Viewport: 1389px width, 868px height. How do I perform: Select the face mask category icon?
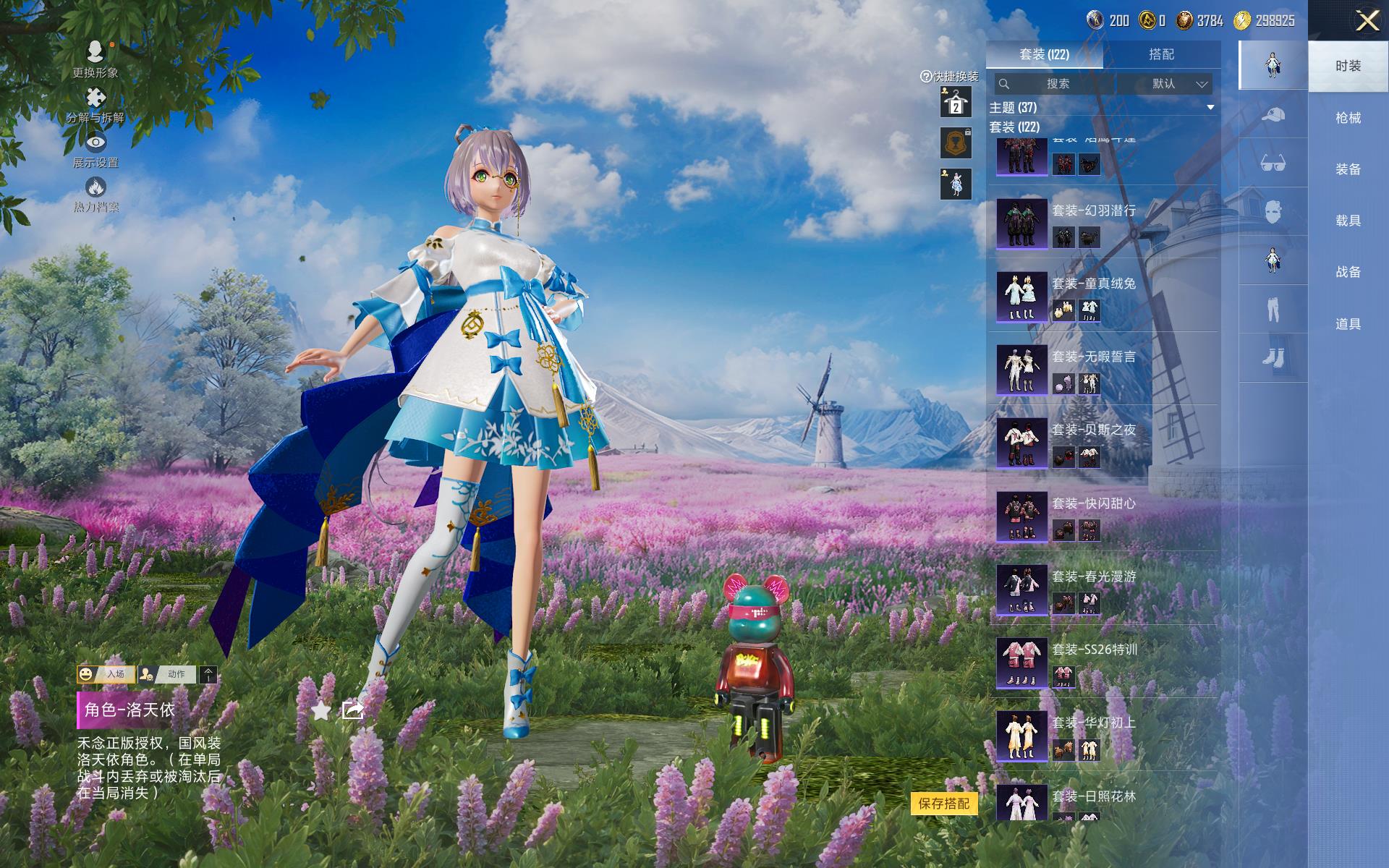coord(1273,212)
